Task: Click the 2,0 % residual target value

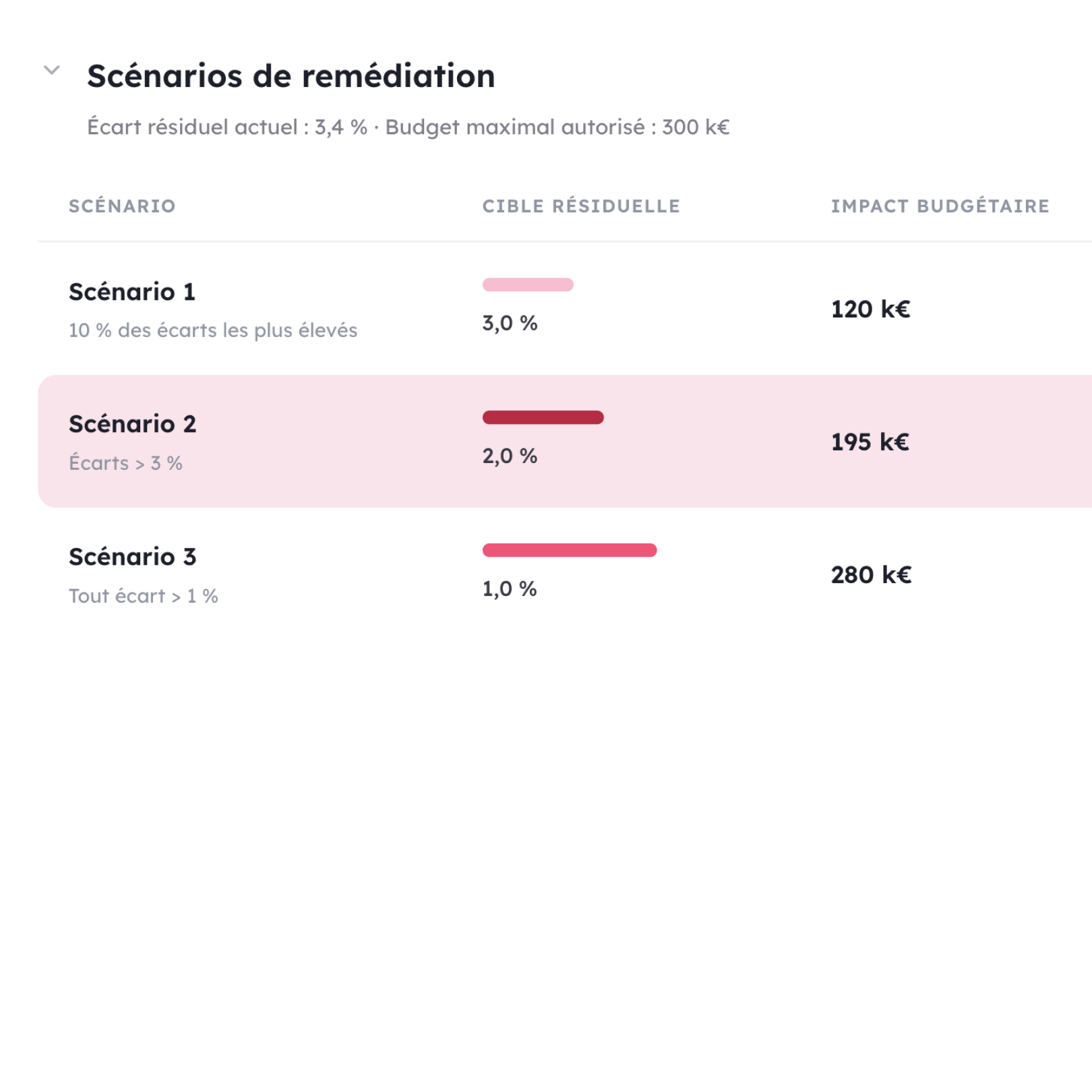Action: point(510,456)
